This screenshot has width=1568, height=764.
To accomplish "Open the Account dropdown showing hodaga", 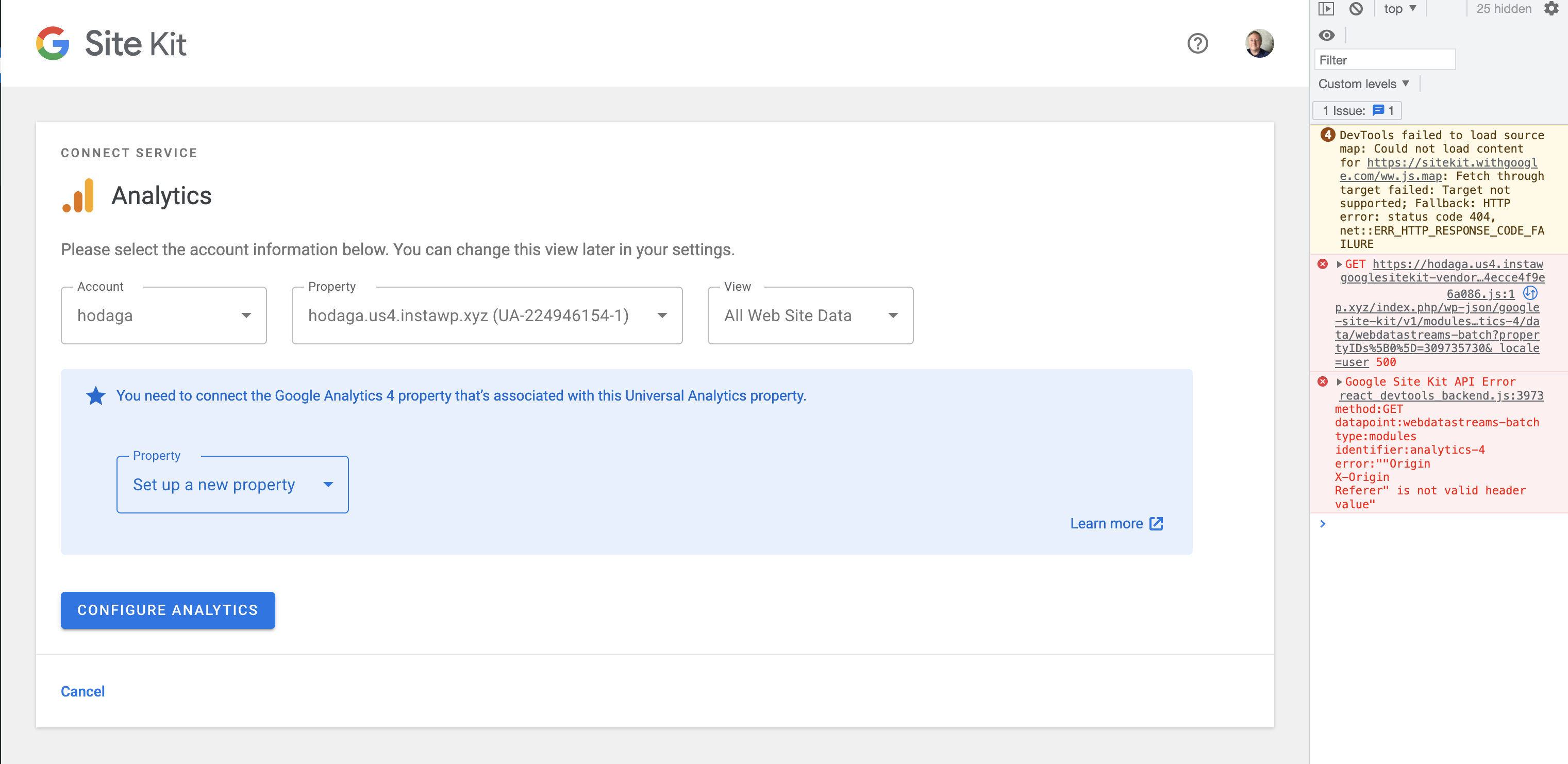I will [x=164, y=315].
